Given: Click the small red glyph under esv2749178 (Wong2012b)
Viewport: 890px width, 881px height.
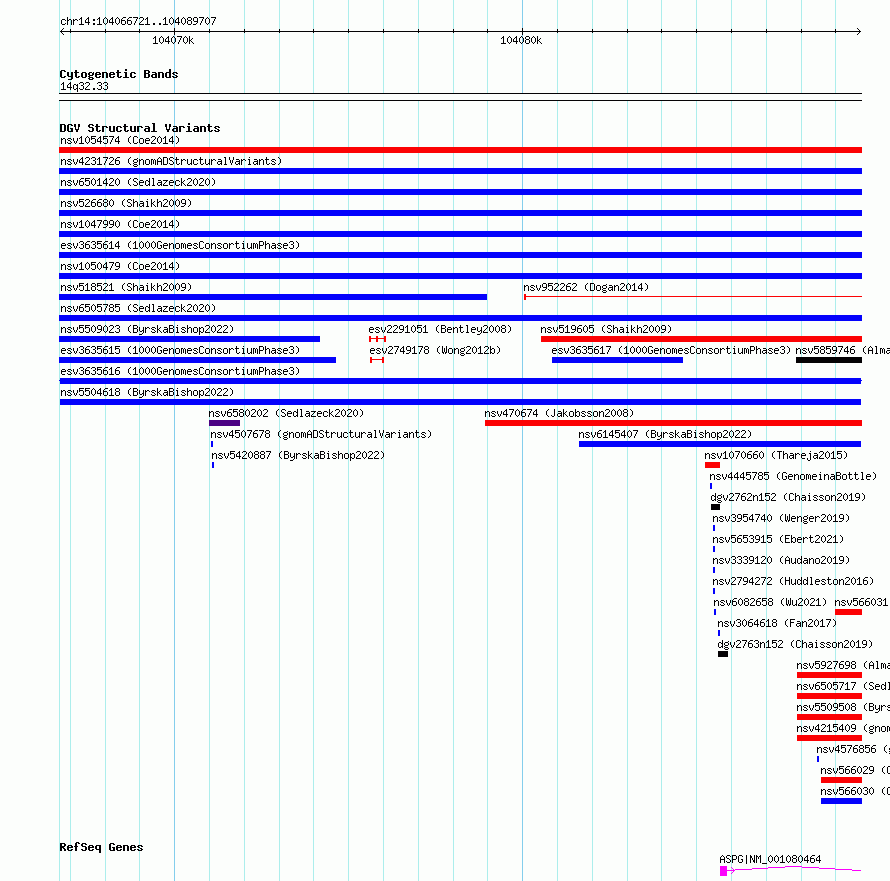Looking at the screenshot, I should [x=377, y=360].
